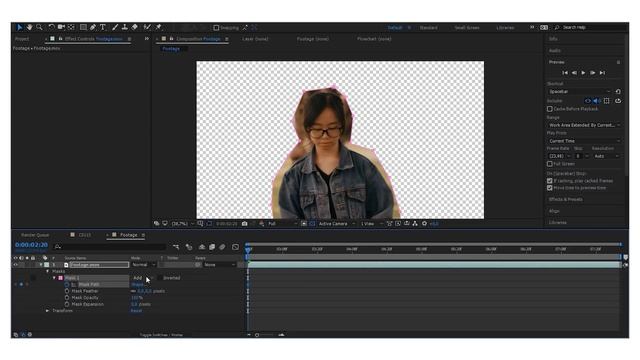The width and height of the screenshot is (640, 360).
Task: Hide the footage layer with eye toggle
Action: (16, 265)
